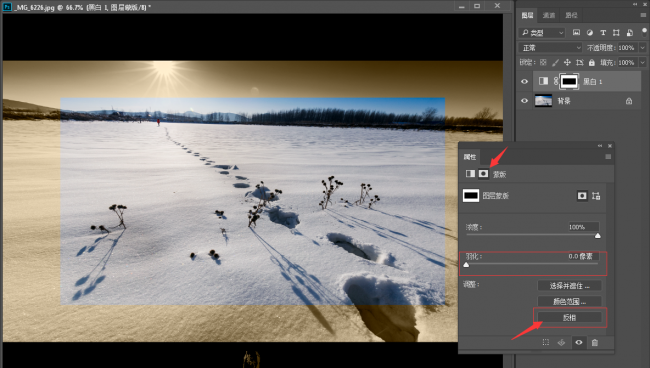Image resolution: width=650 pixels, height=368 pixels.
Task: Lock artboard nesting crop icon
Action: point(580,63)
